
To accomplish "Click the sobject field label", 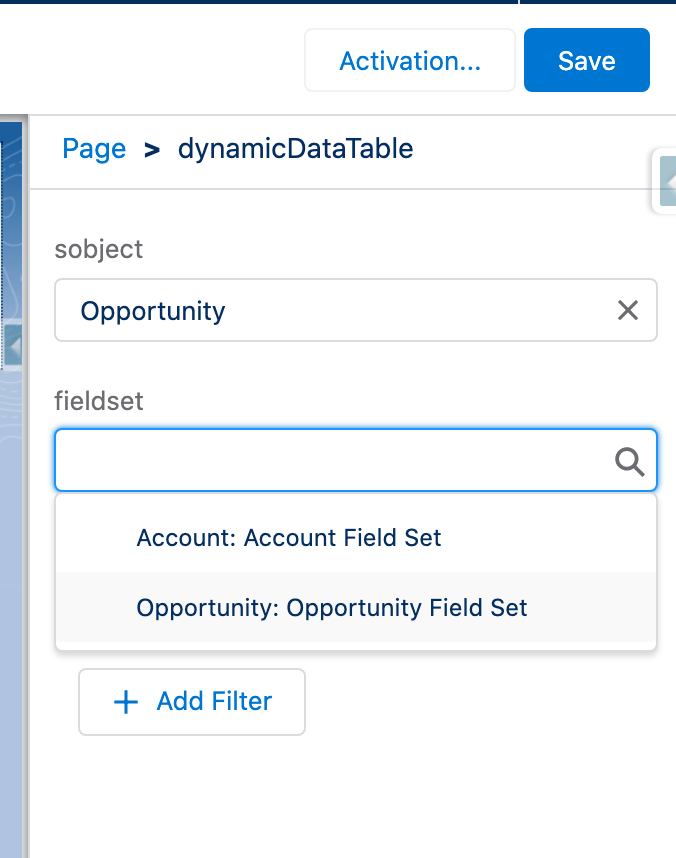I will pos(99,250).
